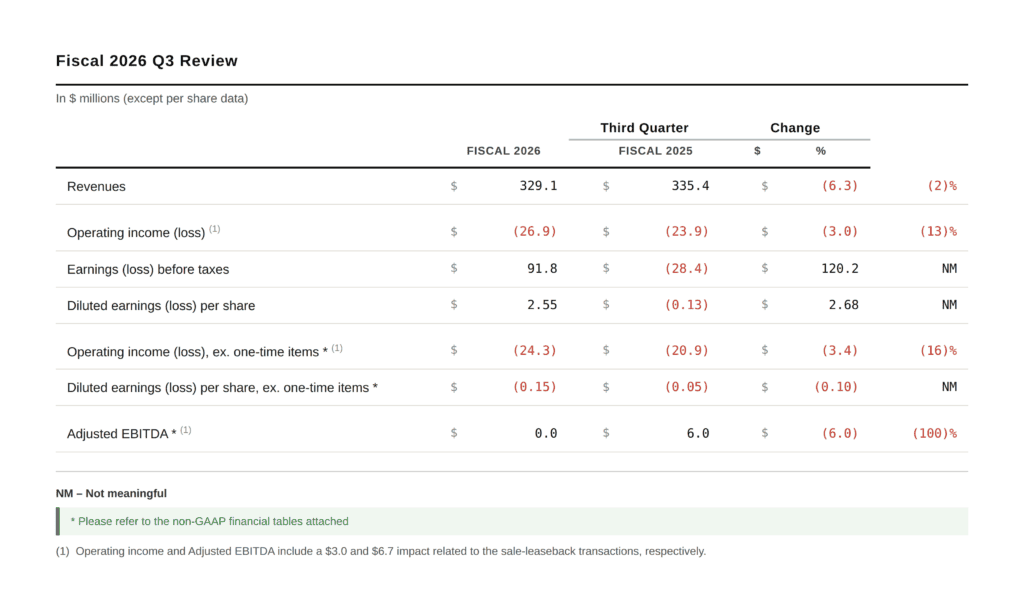Select the FISCAL 2025 column header
Screen dimensions: 1024x607
655,151
